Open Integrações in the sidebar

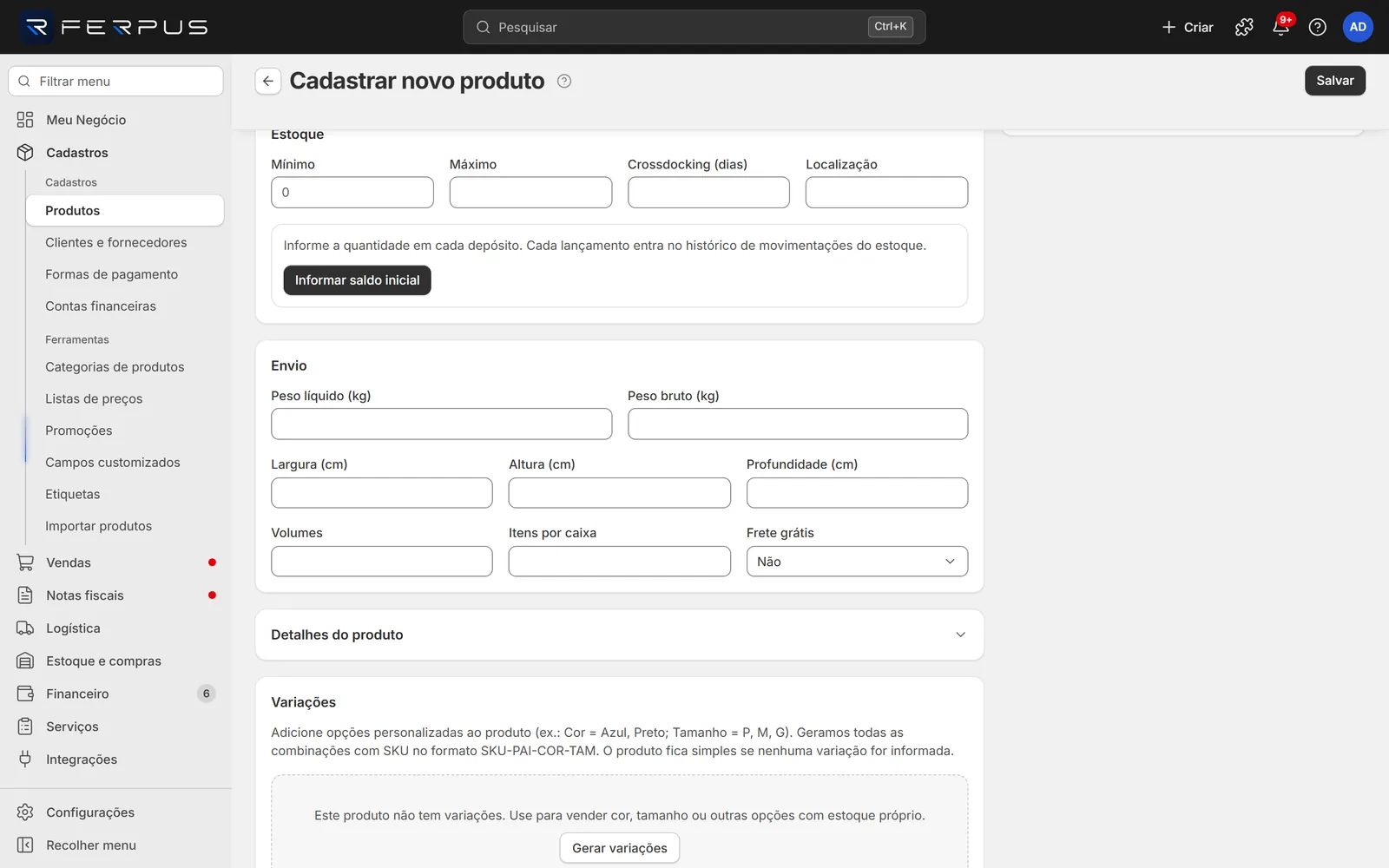tap(115, 759)
